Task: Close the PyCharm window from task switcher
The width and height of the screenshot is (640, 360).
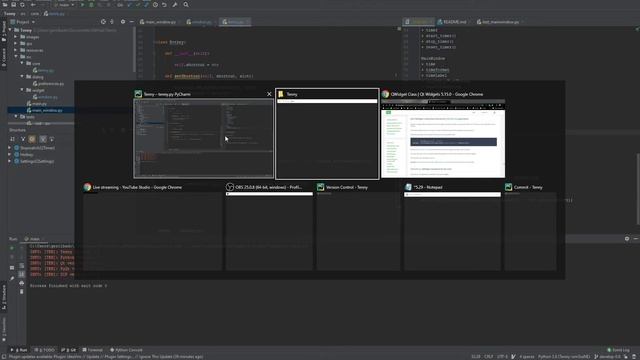Action: pyautogui.click(x=269, y=94)
